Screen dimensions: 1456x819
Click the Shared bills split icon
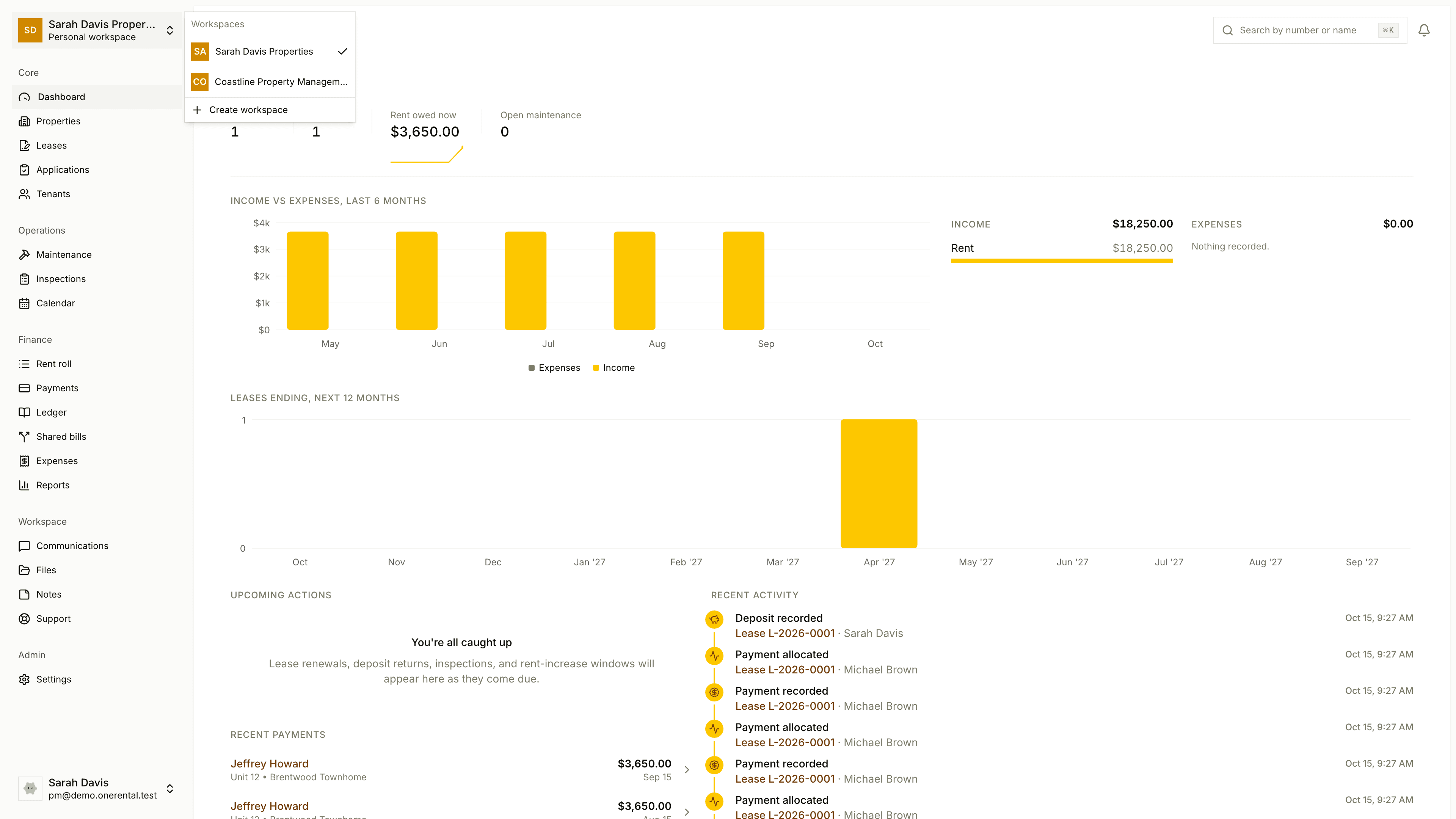(x=24, y=437)
